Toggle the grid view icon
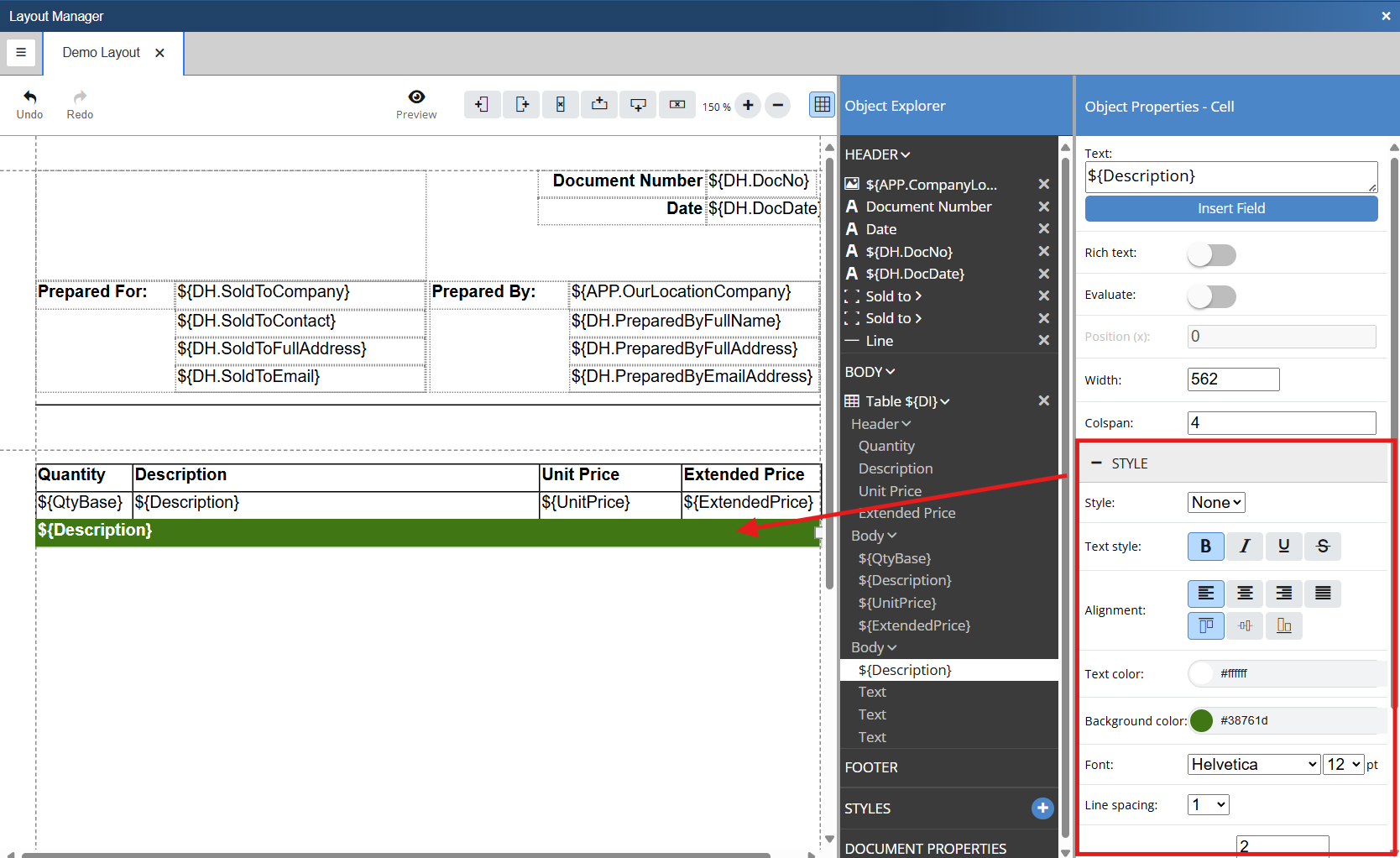Viewport: 1400px width, 858px height. pos(822,104)
